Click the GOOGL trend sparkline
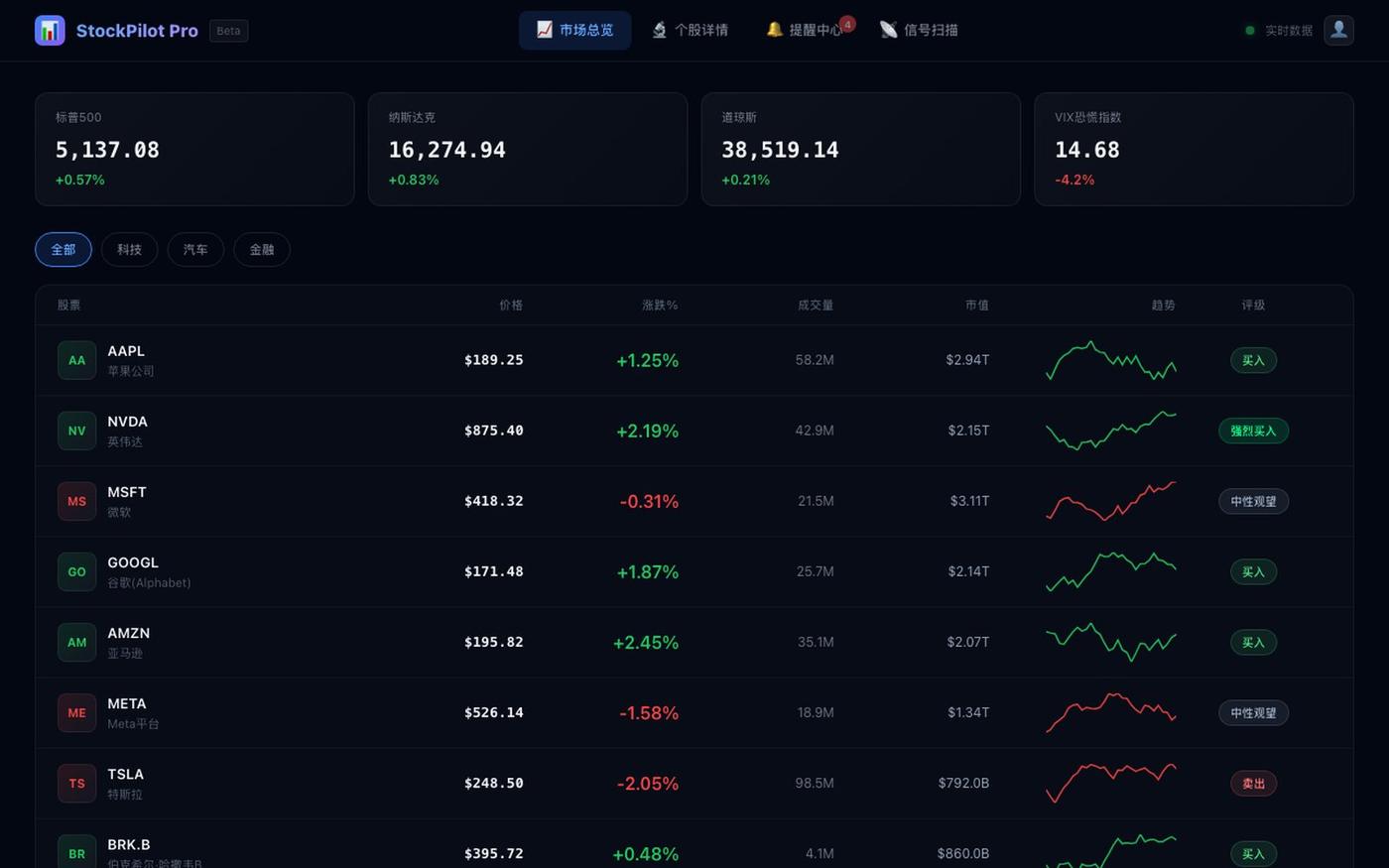1389x868 pixels. (1111, 571)
